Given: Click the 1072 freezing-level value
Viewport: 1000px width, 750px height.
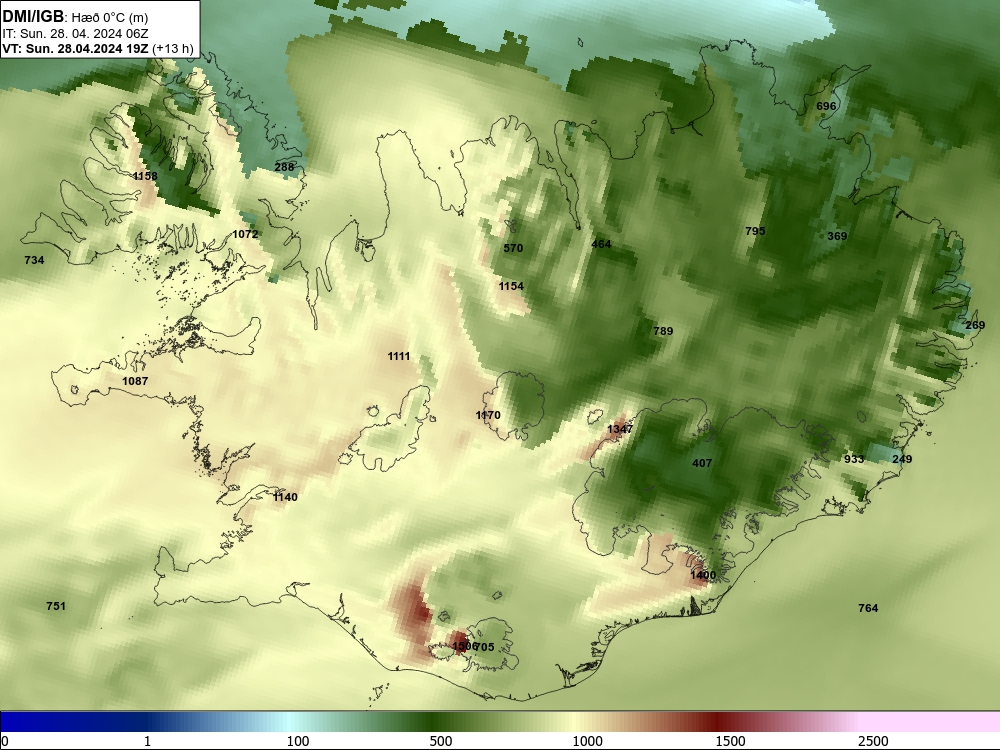Looking at the screenshot, I should tap(245, 234).
